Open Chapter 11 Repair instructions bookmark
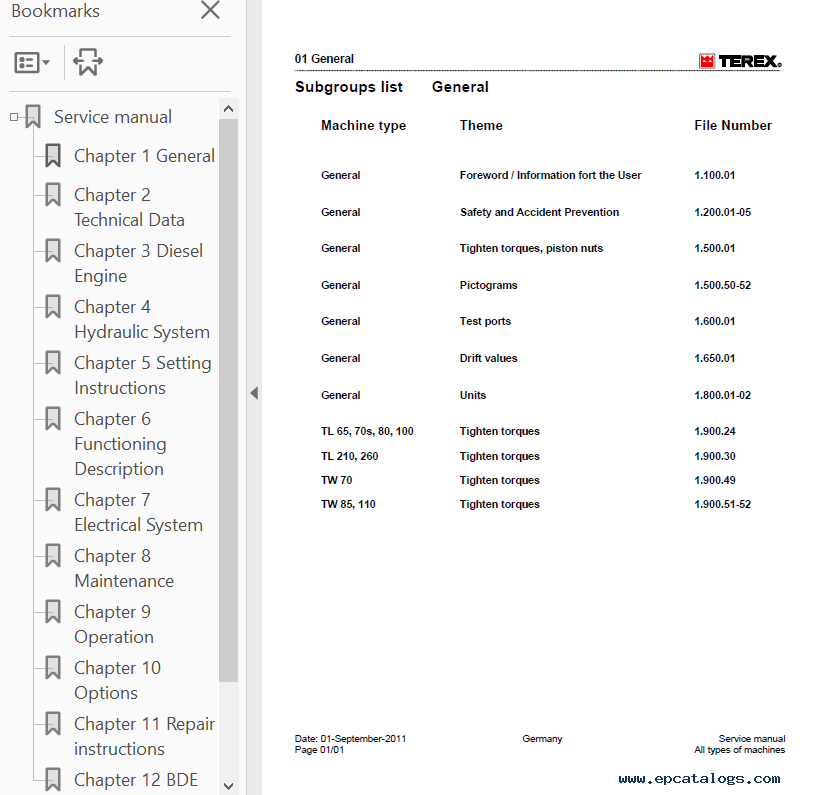Screen dimensions: 831x795 click(144, 736)
